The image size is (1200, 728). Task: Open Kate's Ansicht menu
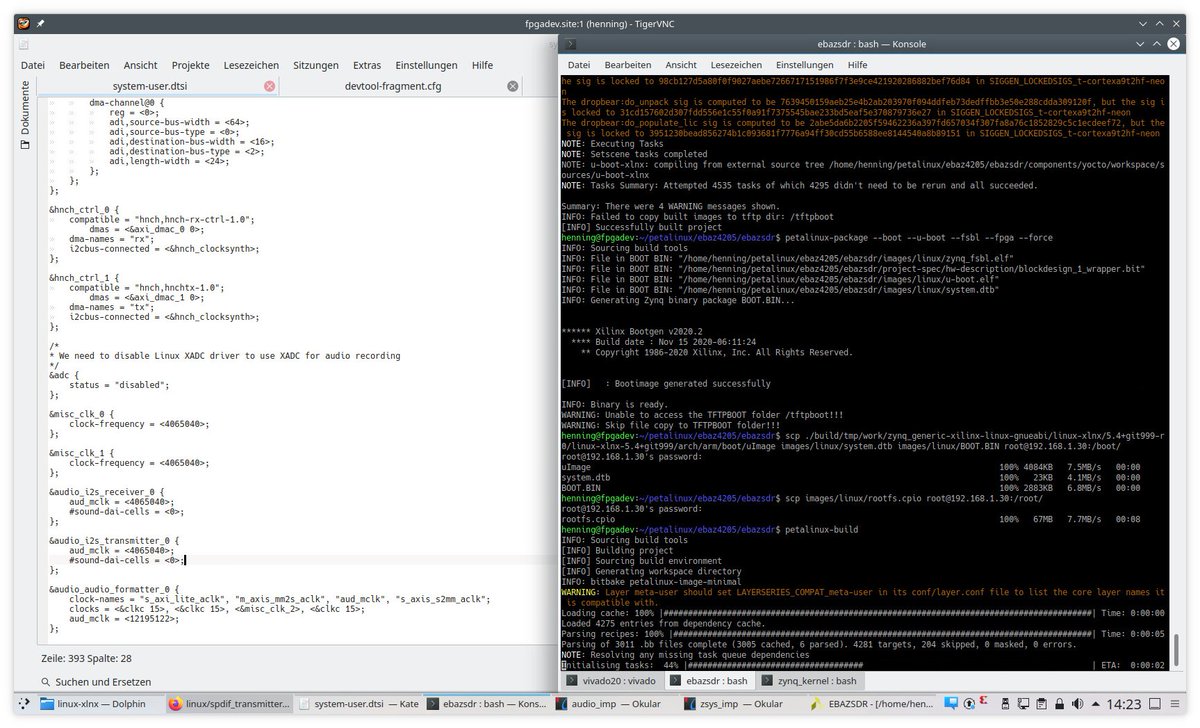(x=140, y=65)
